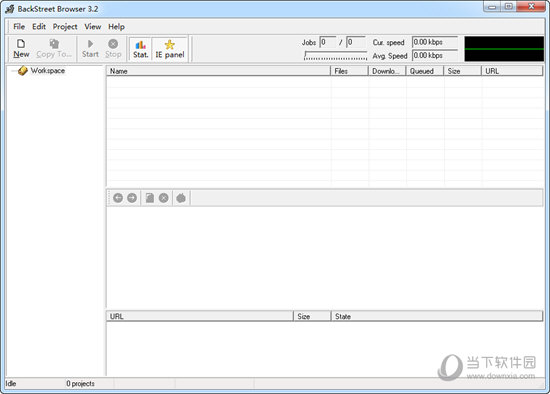Sort by the Queued column header
550x394 pixels.
(425, 71)
